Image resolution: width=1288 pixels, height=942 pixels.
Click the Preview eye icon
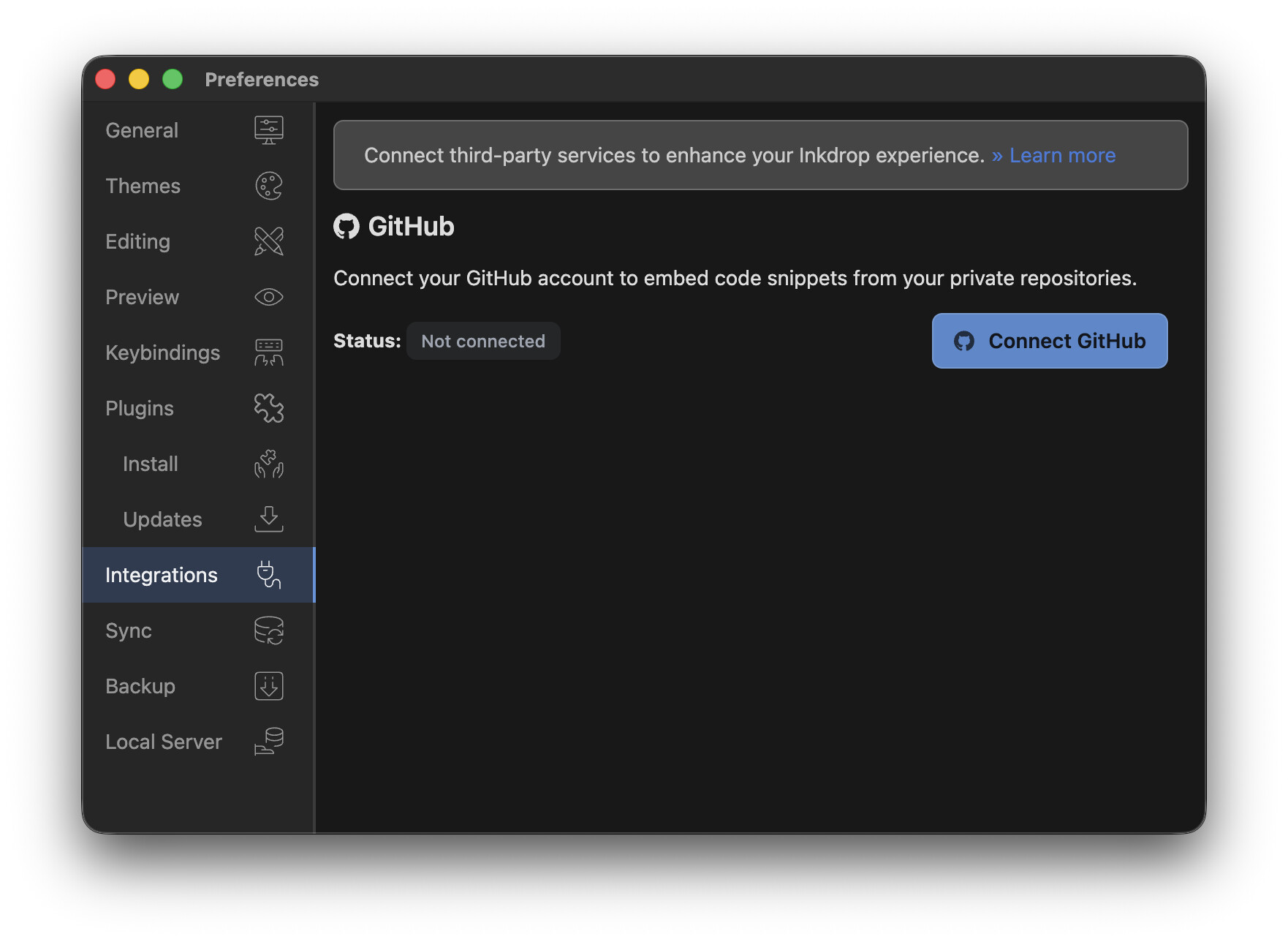[x=268, y=297]
